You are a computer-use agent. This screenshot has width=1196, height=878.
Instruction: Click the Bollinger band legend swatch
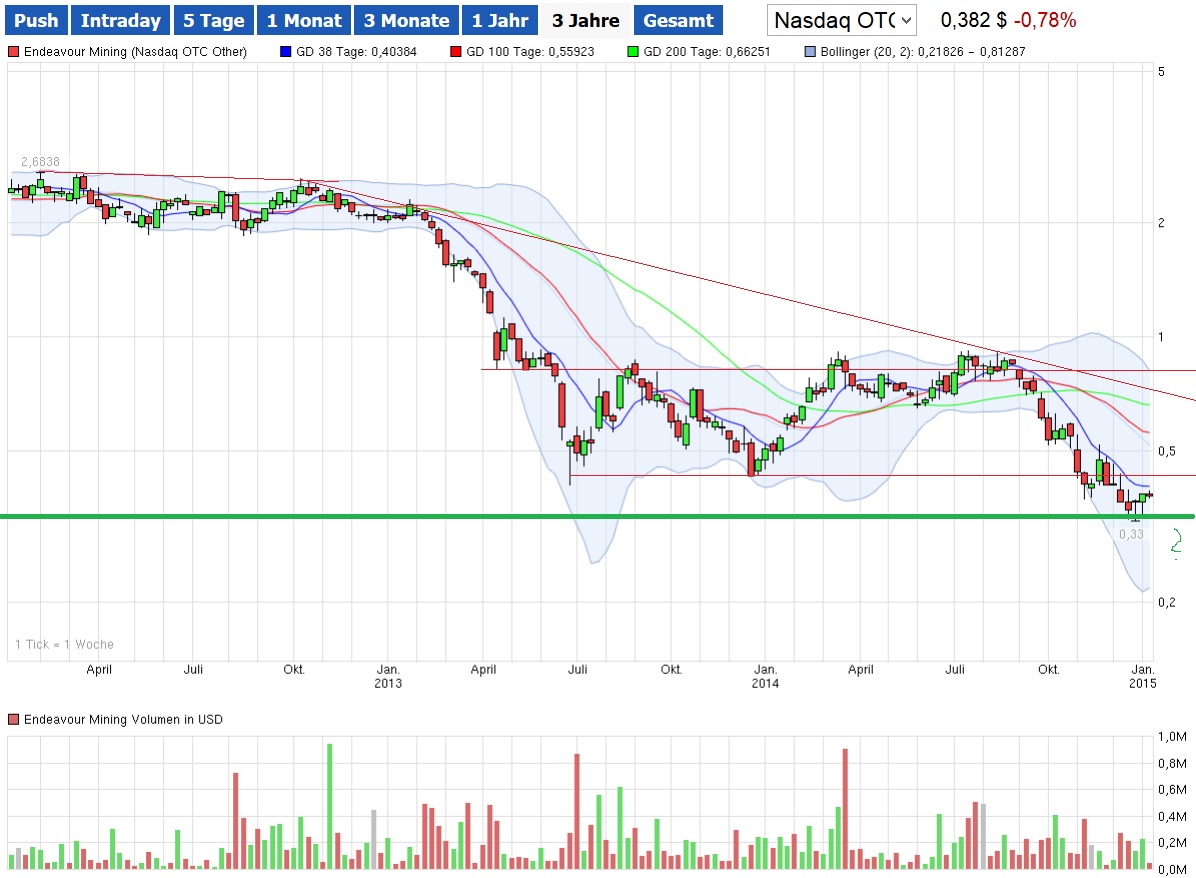coord(811,52)
